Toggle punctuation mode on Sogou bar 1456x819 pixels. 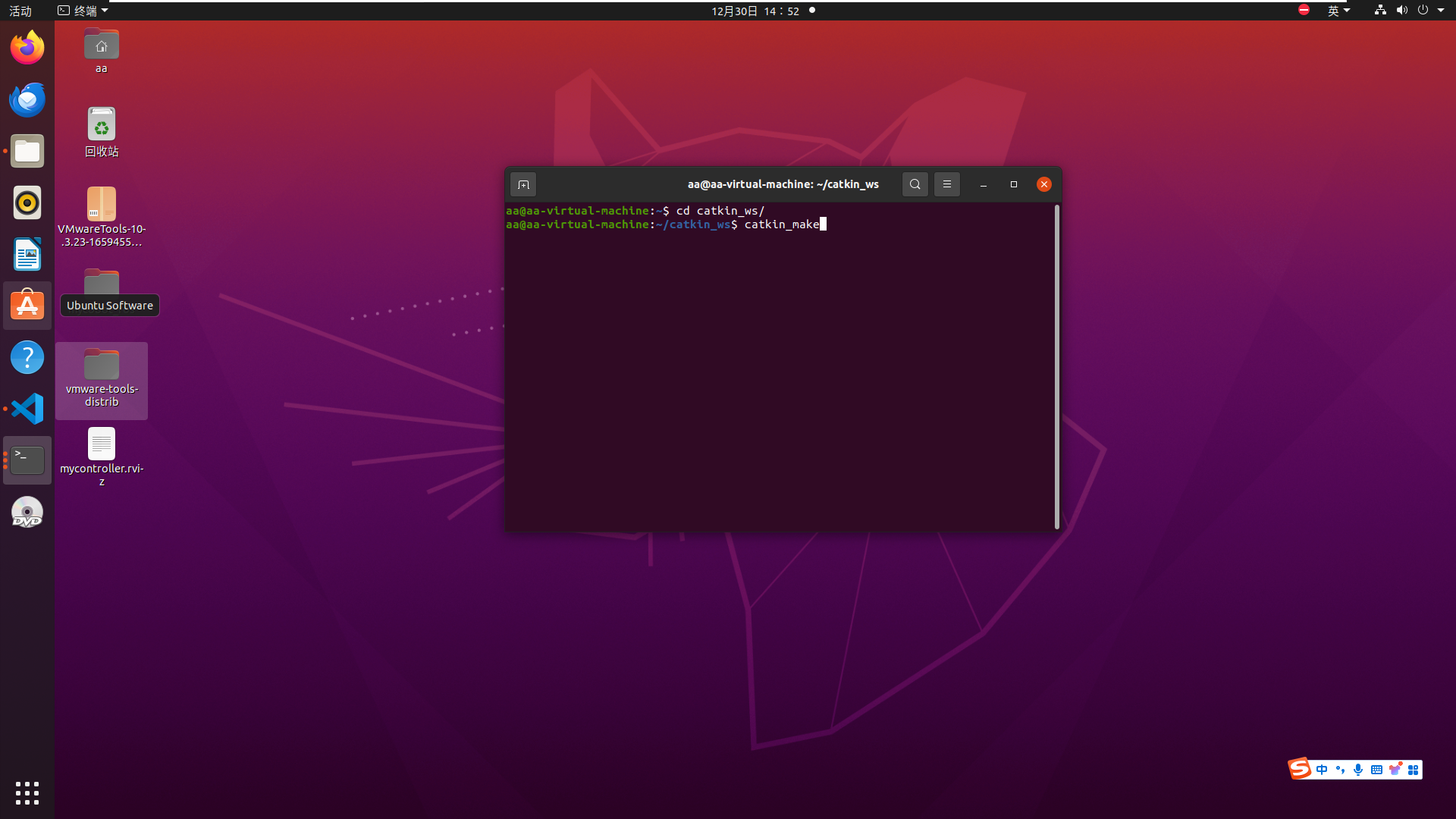point(1340,770)
